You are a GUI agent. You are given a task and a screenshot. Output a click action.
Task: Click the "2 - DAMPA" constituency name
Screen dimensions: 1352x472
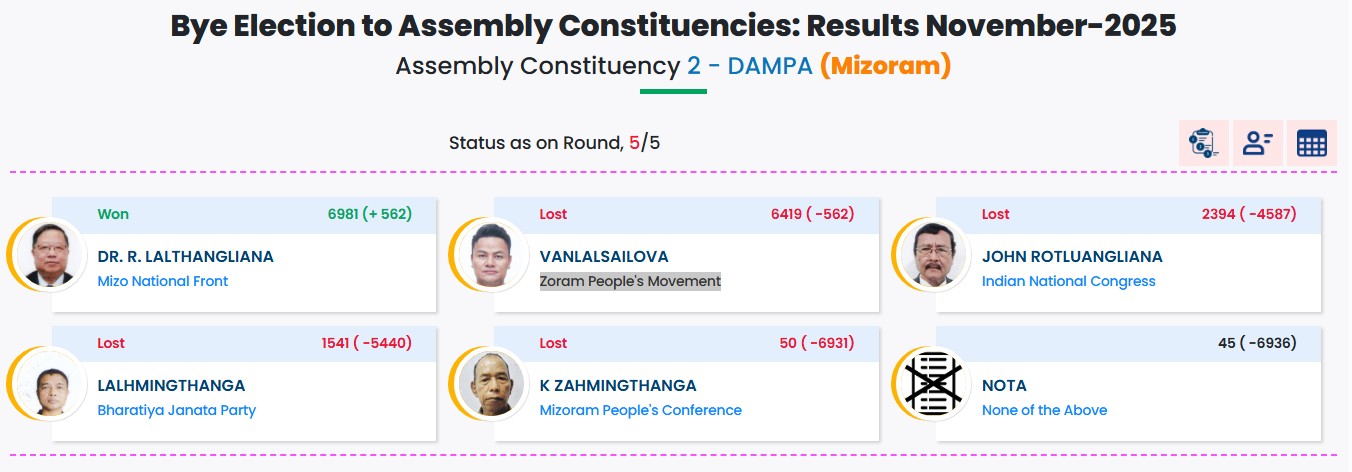point(749,67)
